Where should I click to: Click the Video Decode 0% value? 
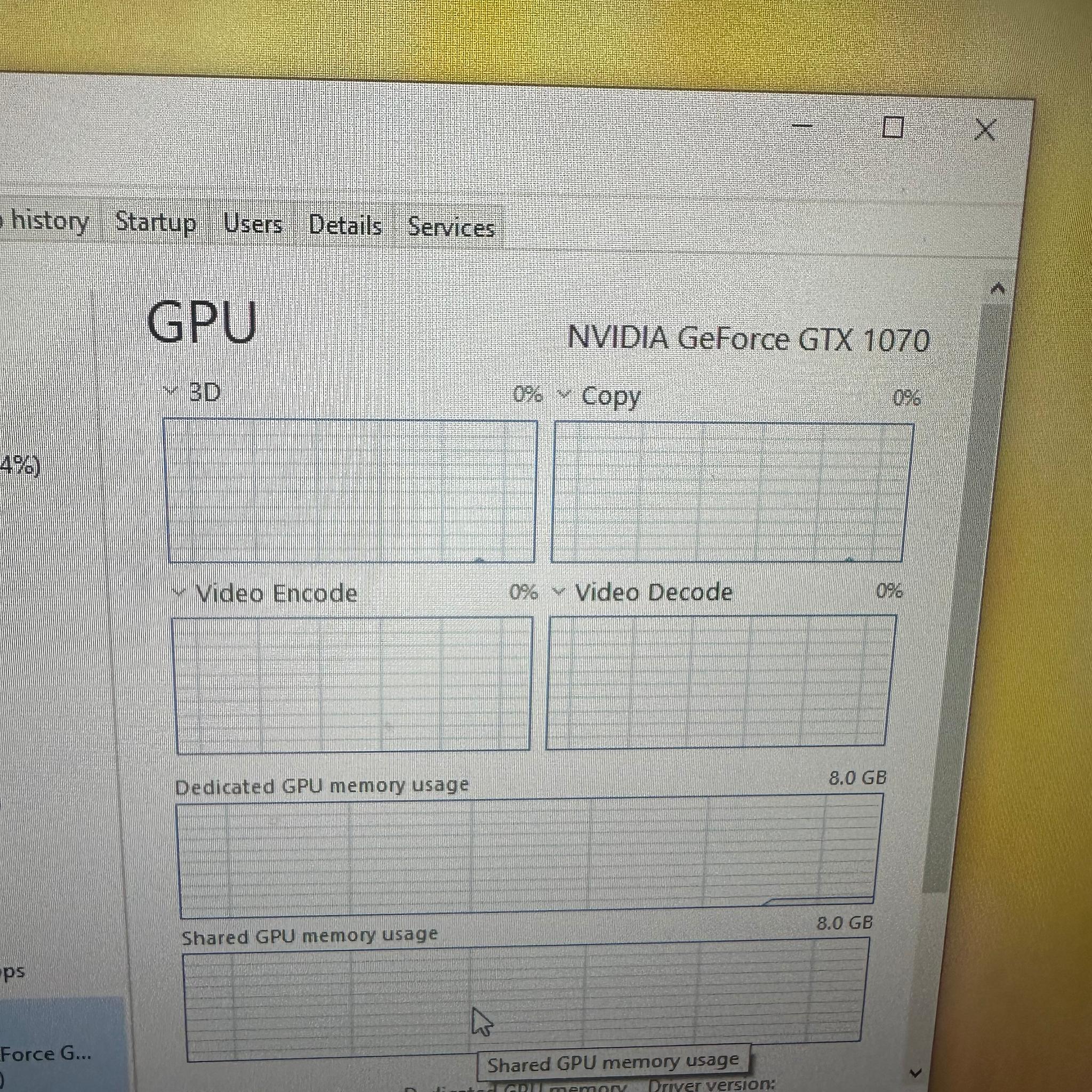click(x=889, y=591)
